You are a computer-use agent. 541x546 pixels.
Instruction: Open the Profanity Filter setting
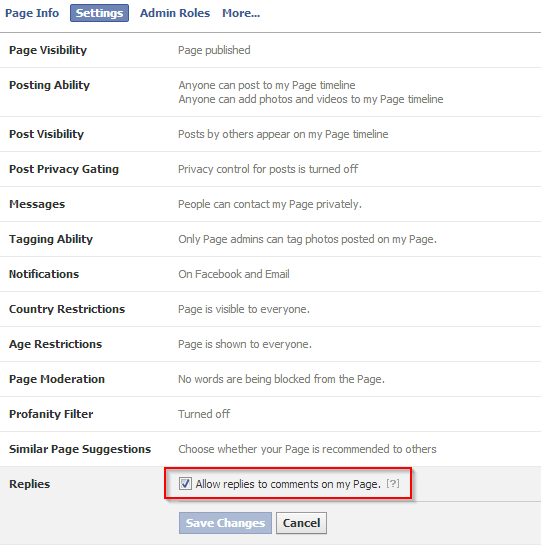pos(270,414)
